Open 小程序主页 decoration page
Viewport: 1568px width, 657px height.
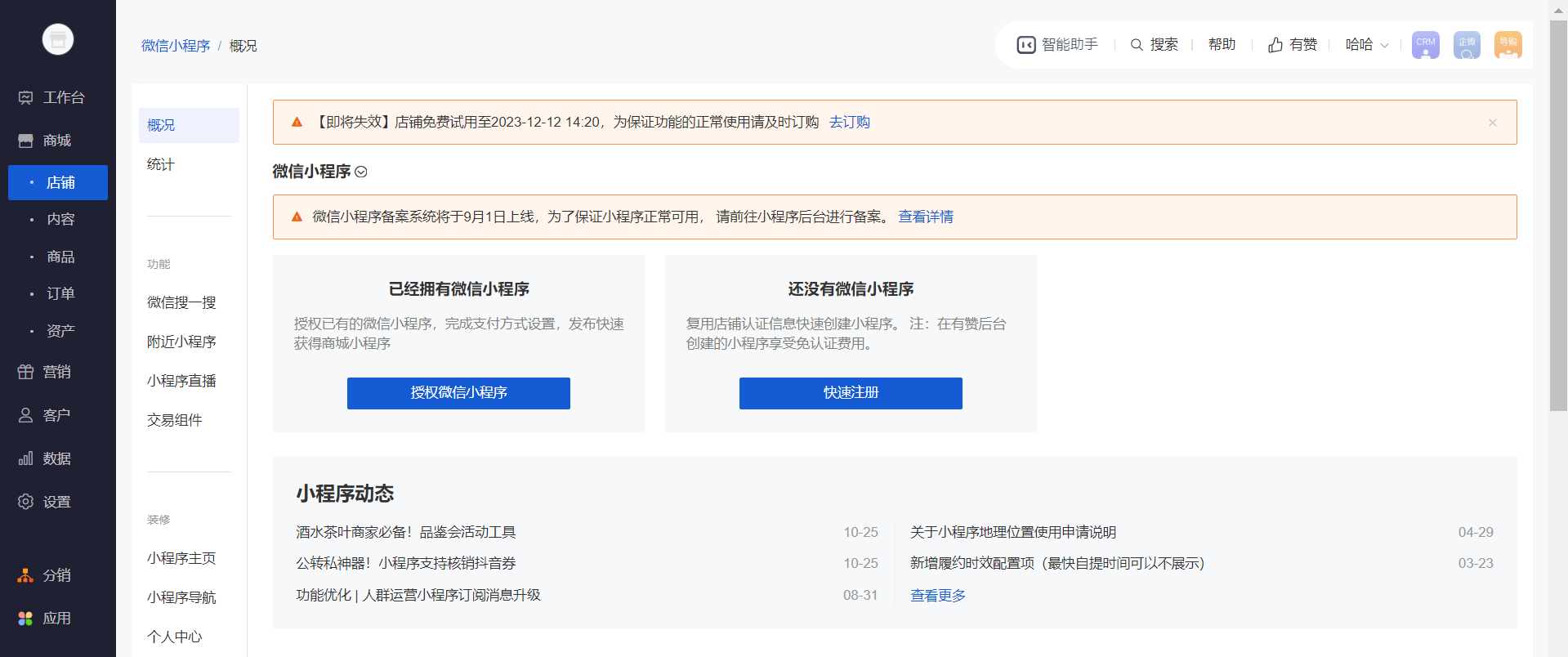pos(181,558)
